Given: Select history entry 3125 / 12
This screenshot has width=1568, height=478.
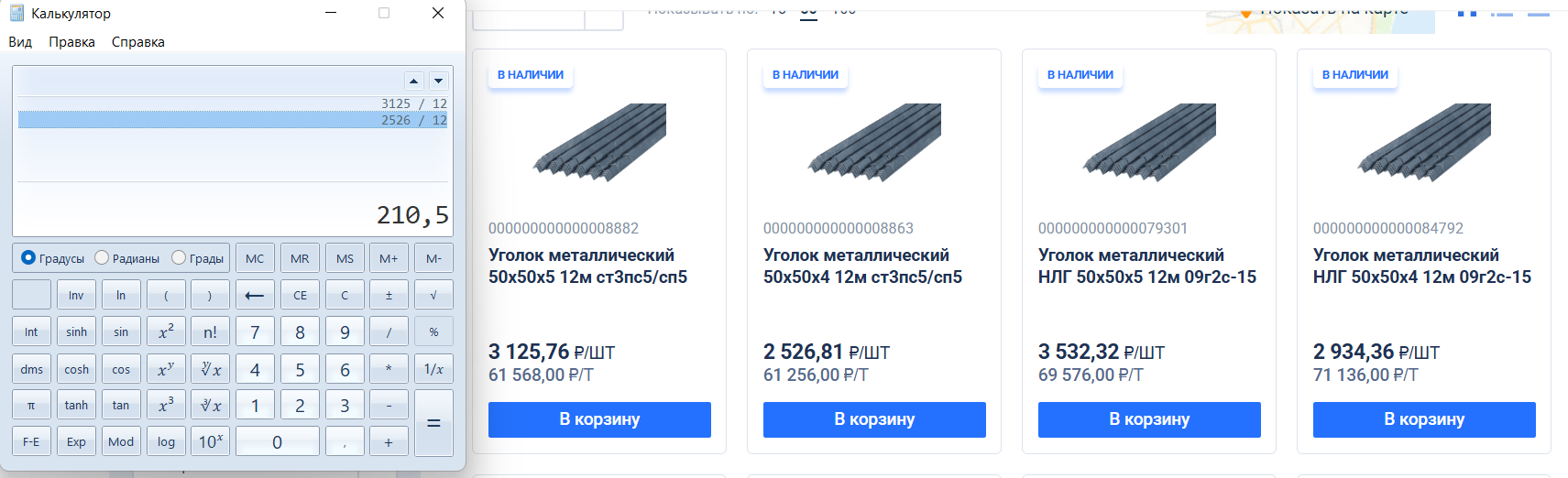Looking at the screenshot, I should coord(414,103).
